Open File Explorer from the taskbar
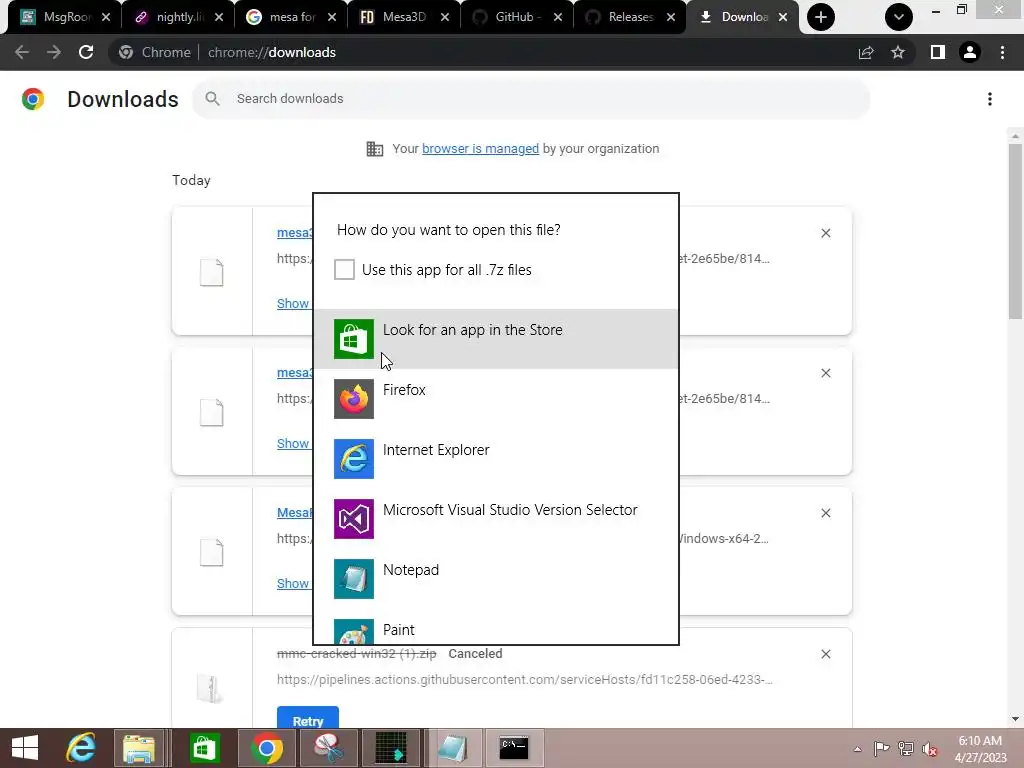Viewport: 1024px width, 768px height. coord(139,748)
